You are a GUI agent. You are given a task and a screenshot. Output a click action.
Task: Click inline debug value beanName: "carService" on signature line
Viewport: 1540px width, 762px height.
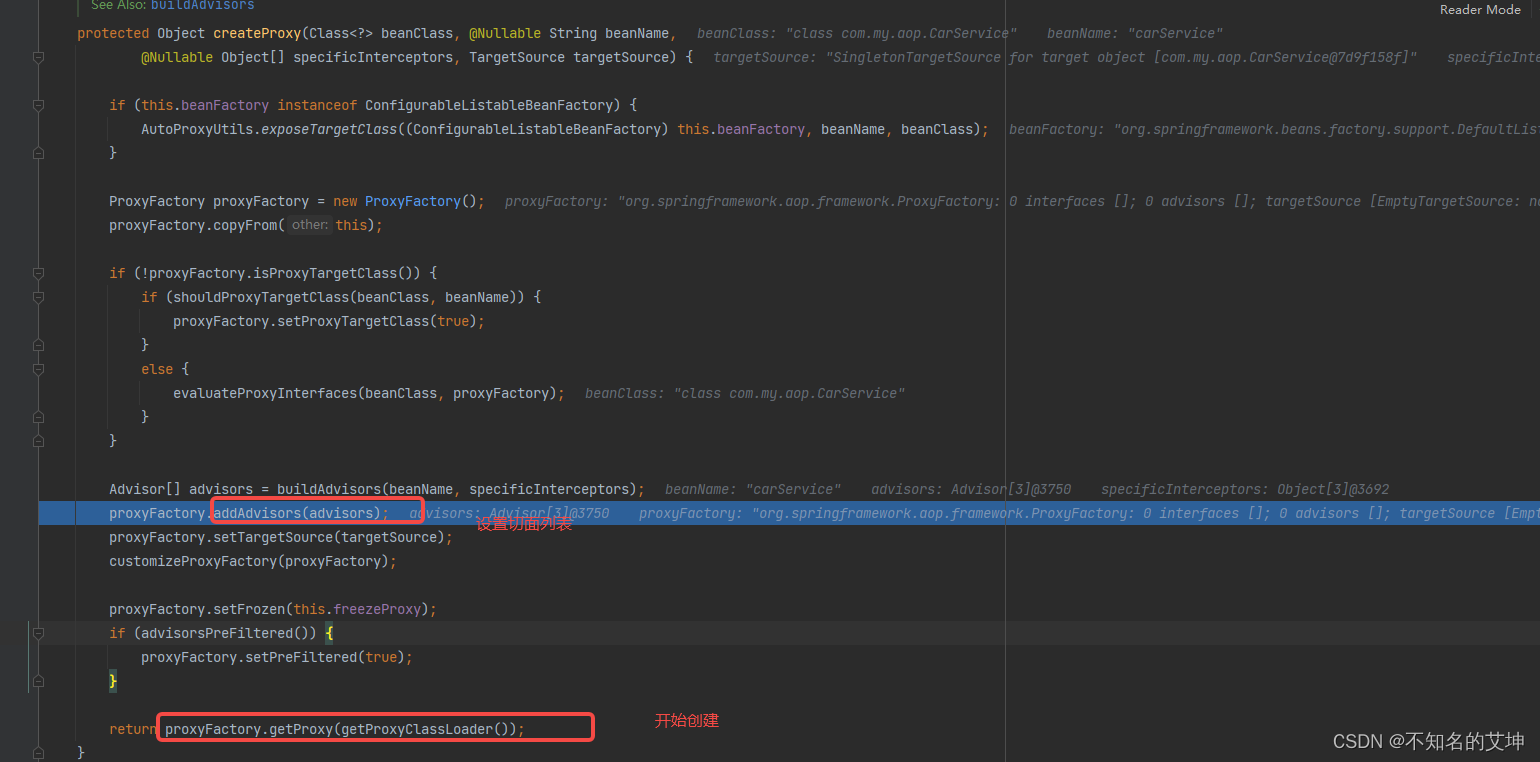(x=1135, y=33)
